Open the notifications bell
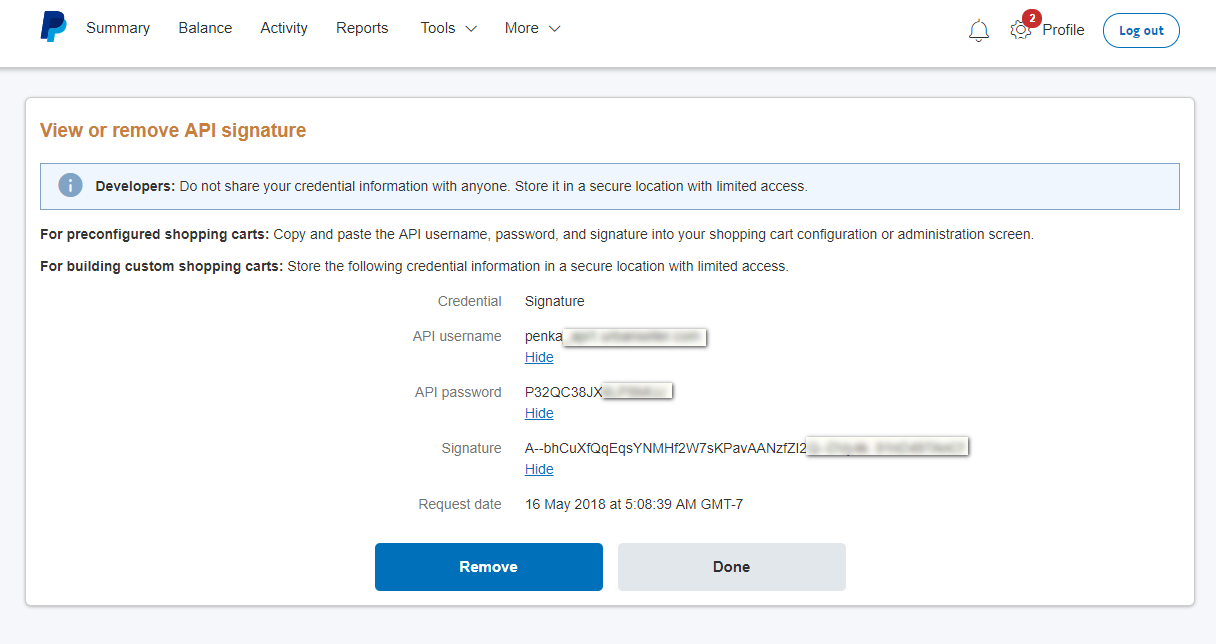This screenshot has height=644, width=1216. 979,31
